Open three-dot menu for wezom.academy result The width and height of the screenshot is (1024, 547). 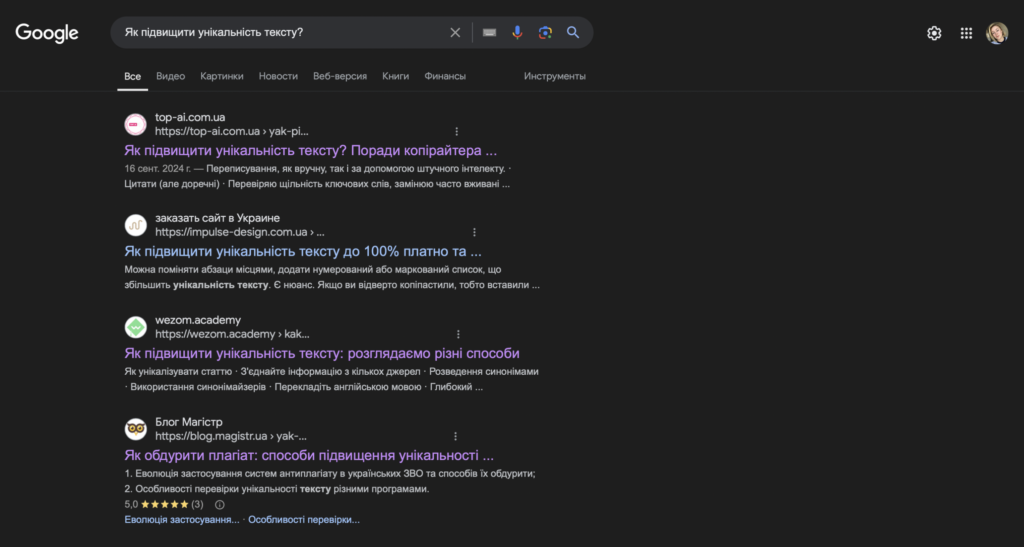click(459, 334)
